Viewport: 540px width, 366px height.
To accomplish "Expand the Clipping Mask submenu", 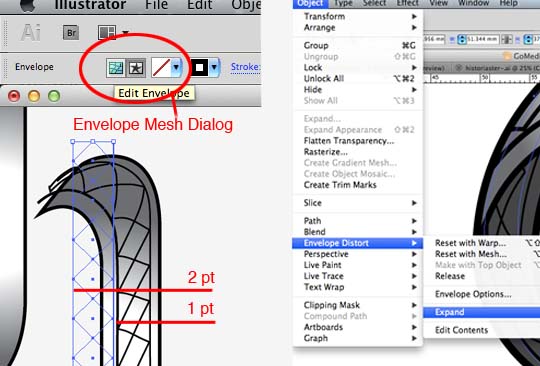I will click(x=358, y=305).
